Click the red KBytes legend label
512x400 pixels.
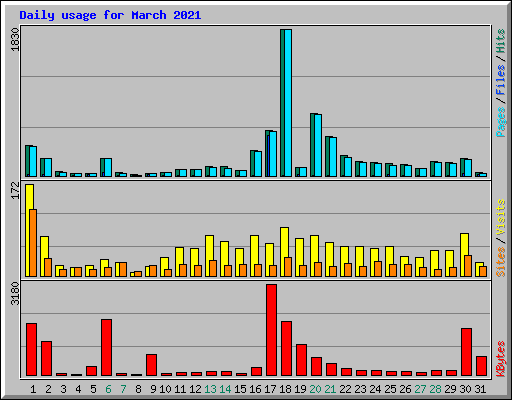pyautogui.click(x=500, y=359)
